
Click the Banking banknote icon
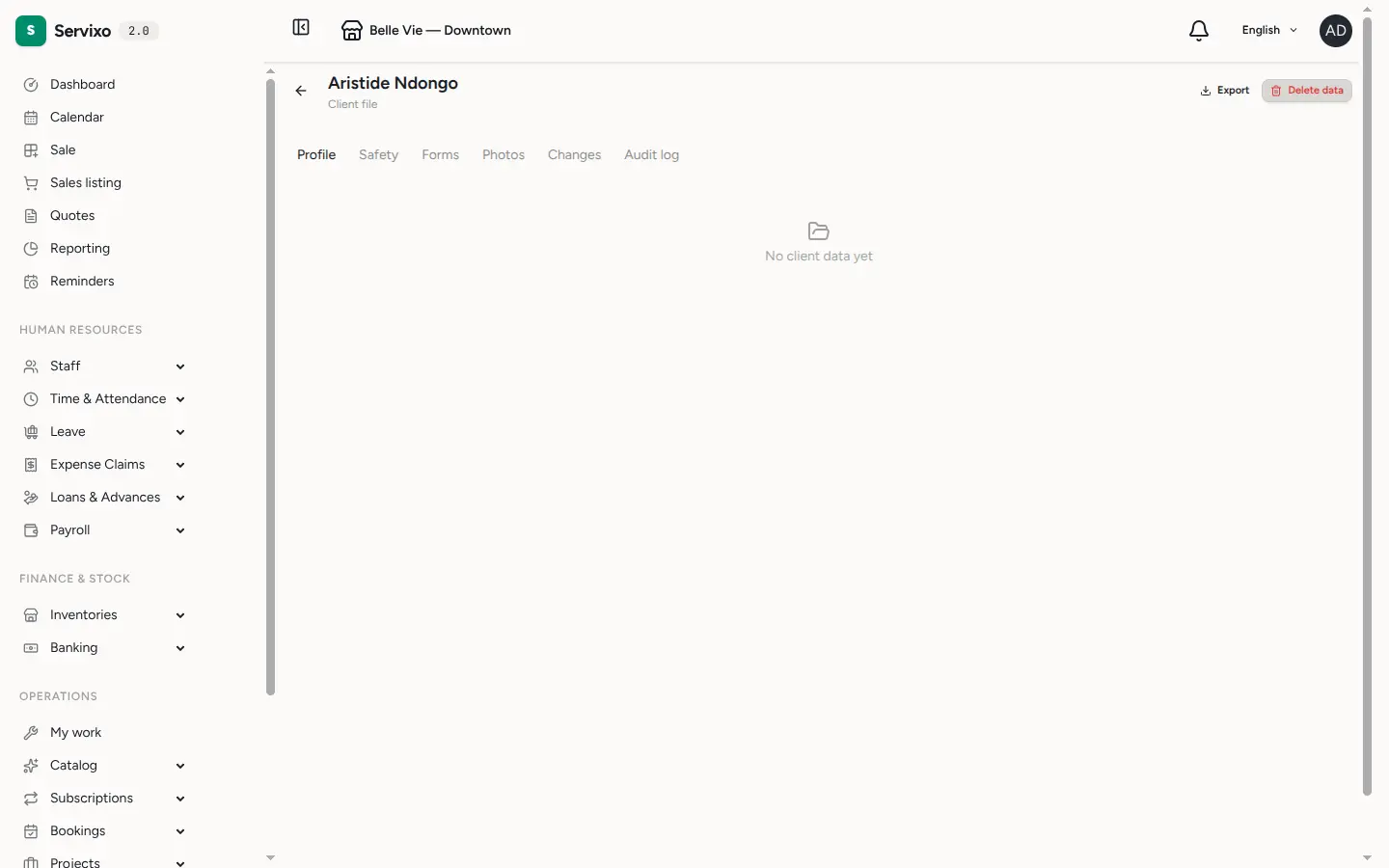31,648
